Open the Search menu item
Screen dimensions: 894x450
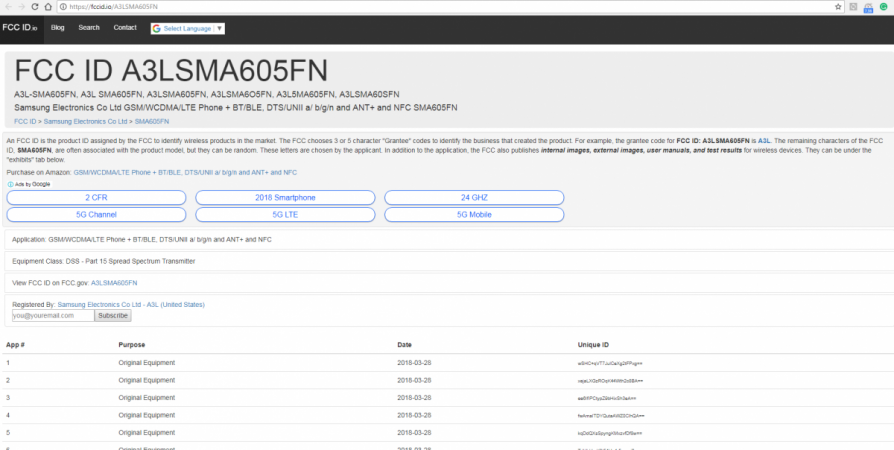pyautogui.click(x=89, y=27)
